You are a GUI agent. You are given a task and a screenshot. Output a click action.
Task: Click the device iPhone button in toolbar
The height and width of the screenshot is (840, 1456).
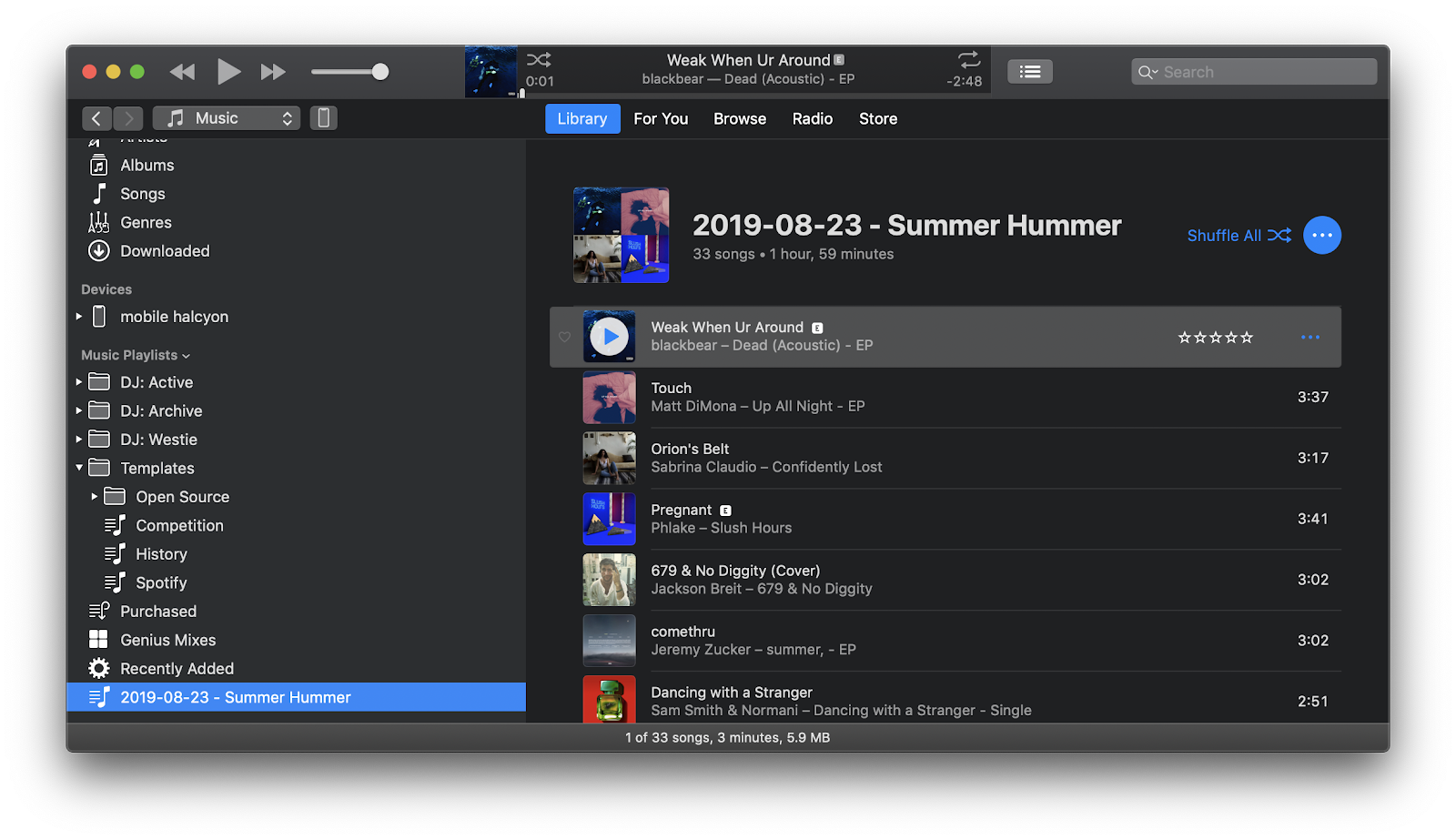pyautogui.click(x=323, y=118)
